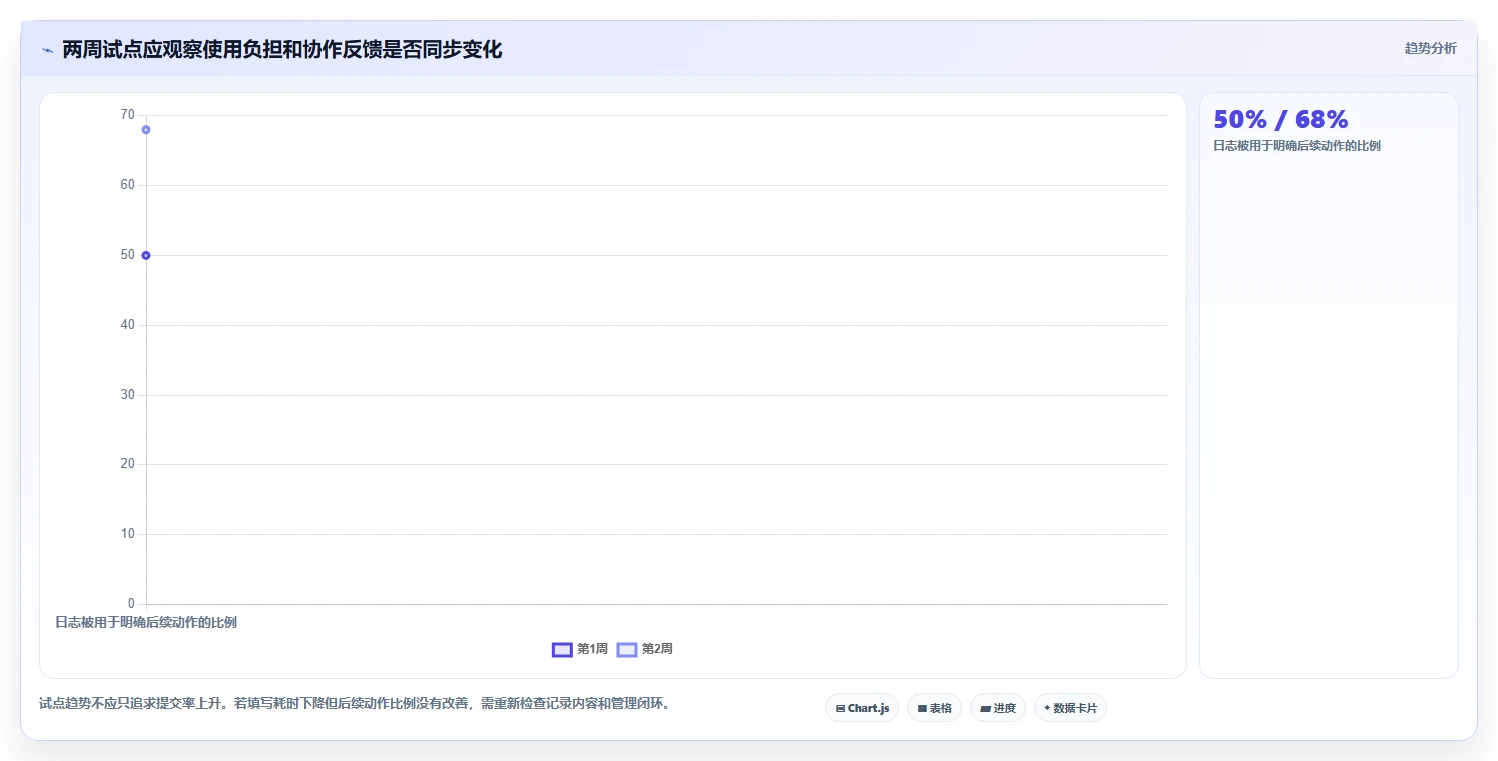Click the 第1周 legend color box
The width and height of the screenshot is (1498, 761).
[562, 649]
